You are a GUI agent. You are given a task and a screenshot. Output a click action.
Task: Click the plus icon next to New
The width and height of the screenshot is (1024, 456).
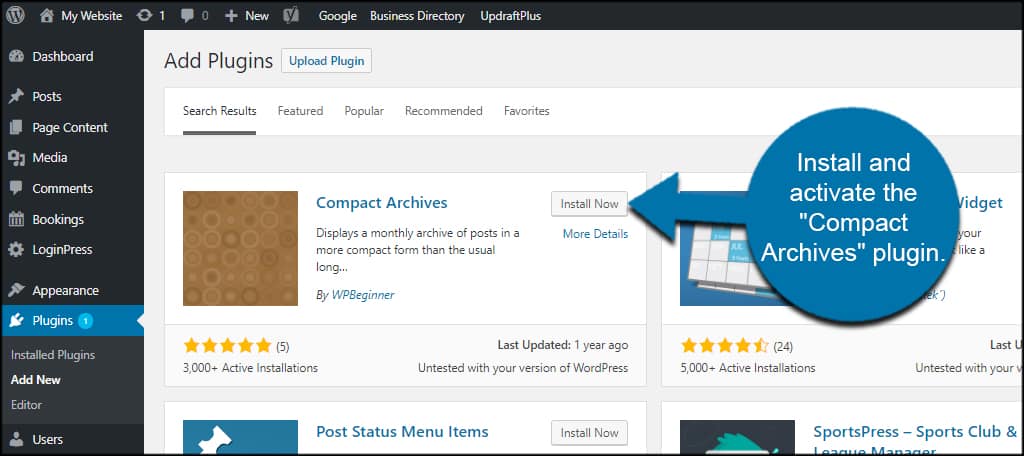[231, 16]
